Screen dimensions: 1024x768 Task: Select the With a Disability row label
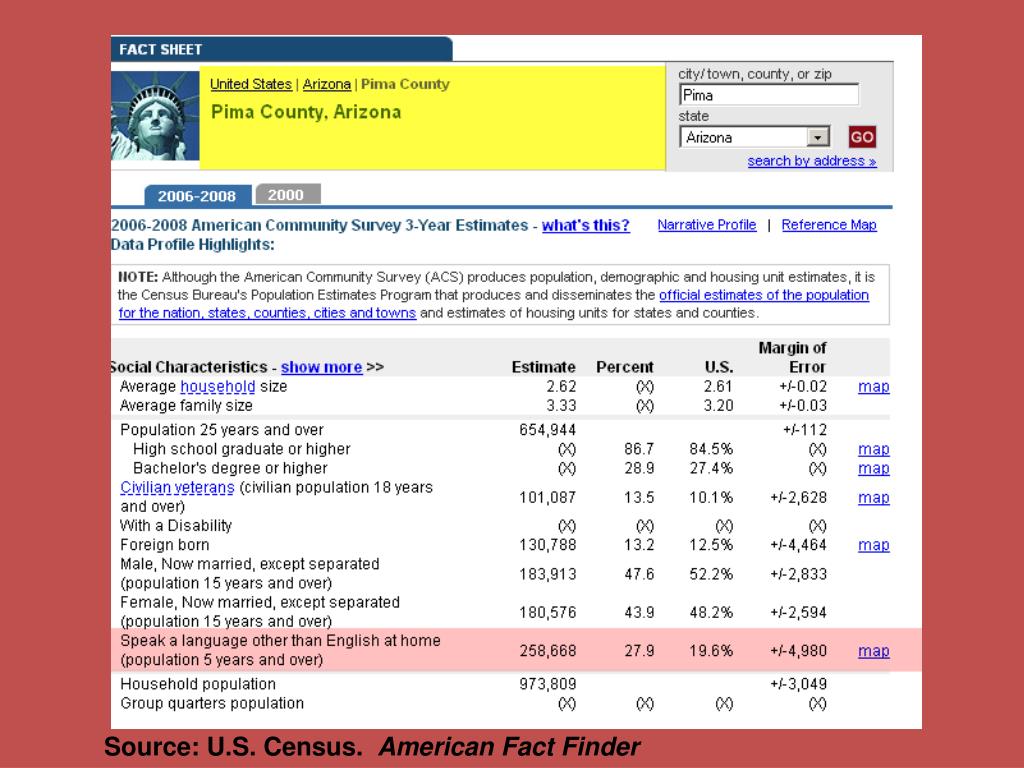tap(176, 526)
